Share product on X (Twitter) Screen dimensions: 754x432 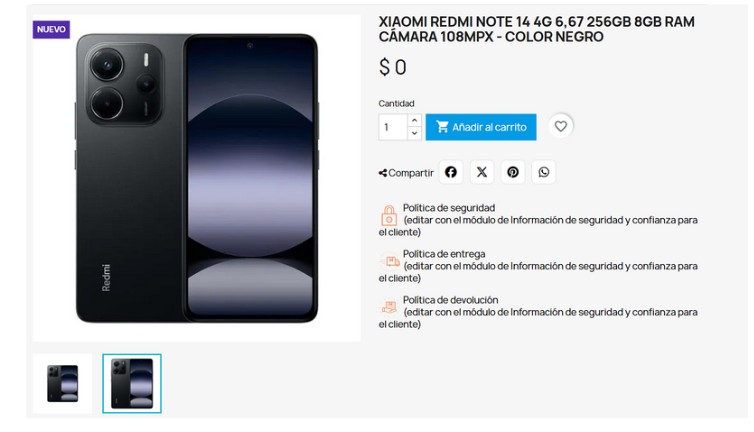coord(481,172)
